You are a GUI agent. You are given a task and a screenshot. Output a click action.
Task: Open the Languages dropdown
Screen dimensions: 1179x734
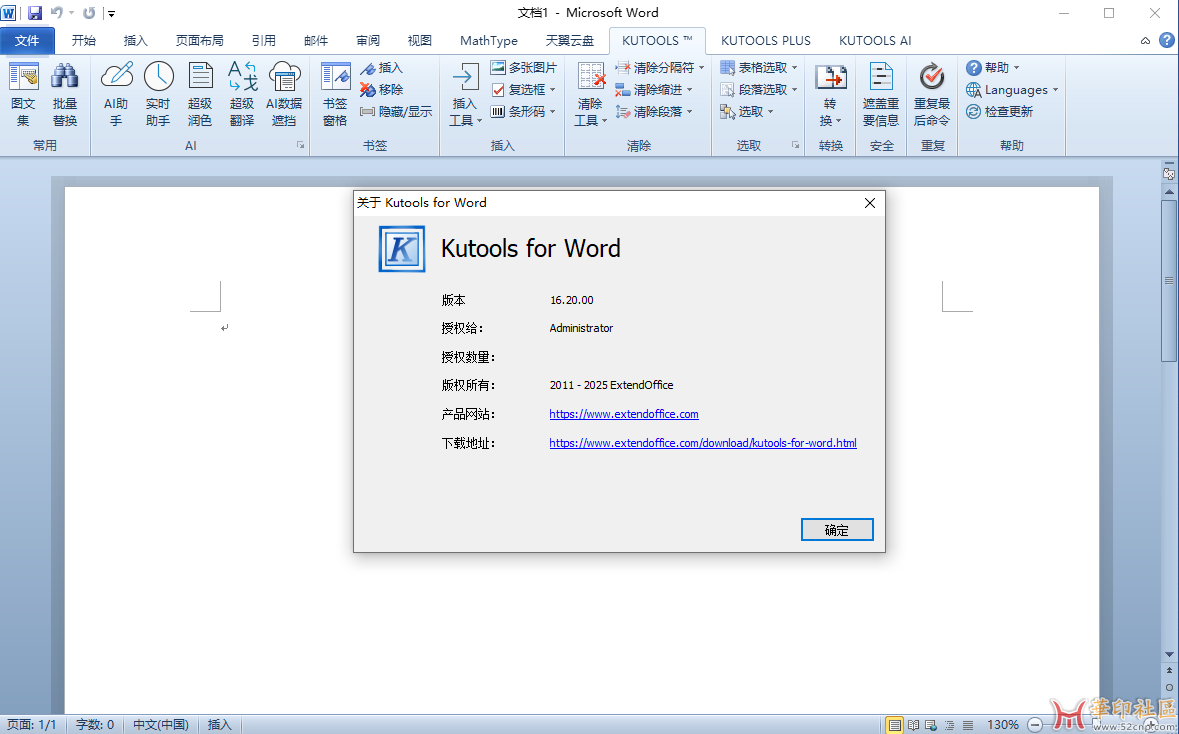click(x=1012, y=89)
